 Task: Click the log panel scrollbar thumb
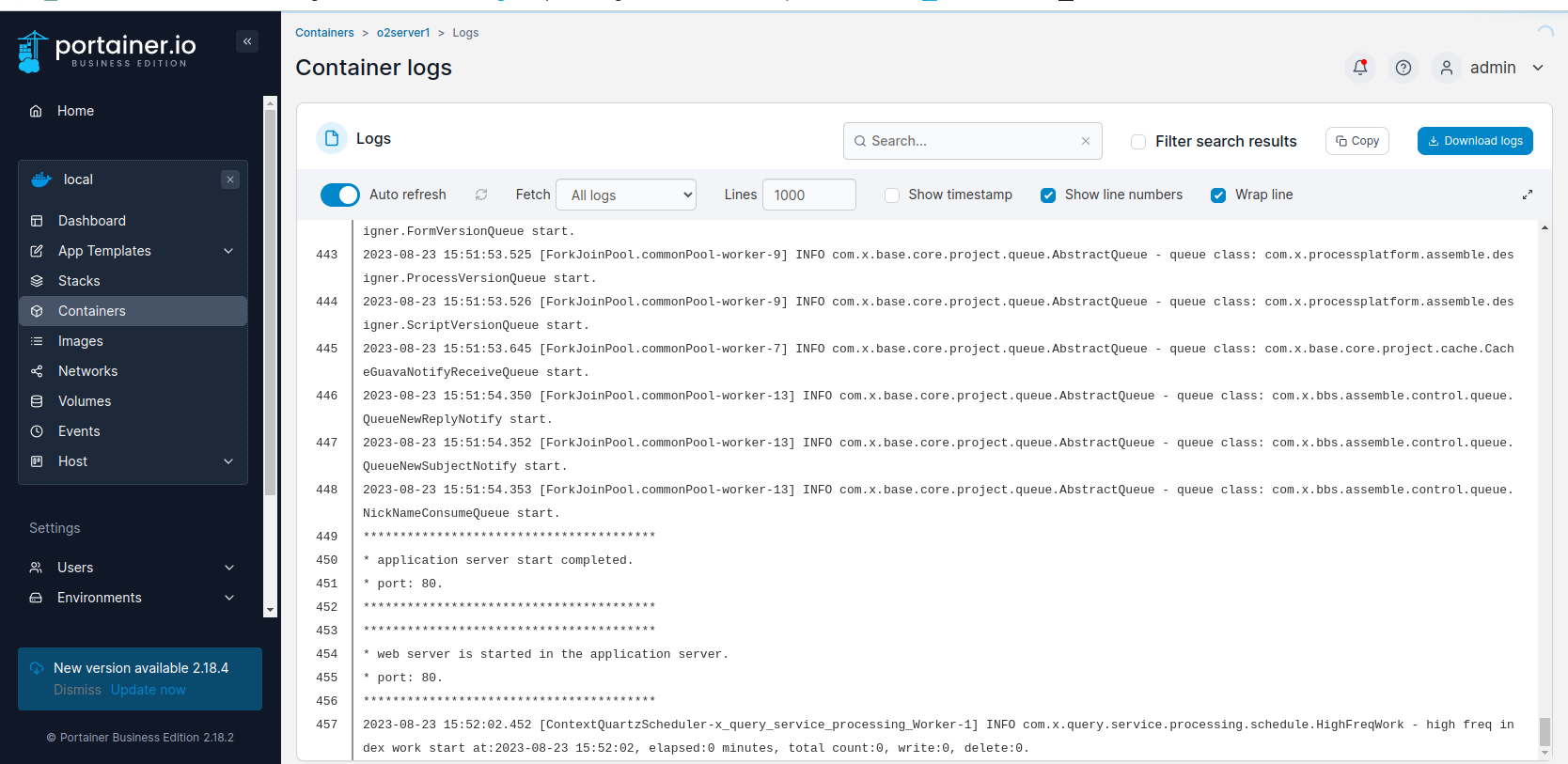1544,731
